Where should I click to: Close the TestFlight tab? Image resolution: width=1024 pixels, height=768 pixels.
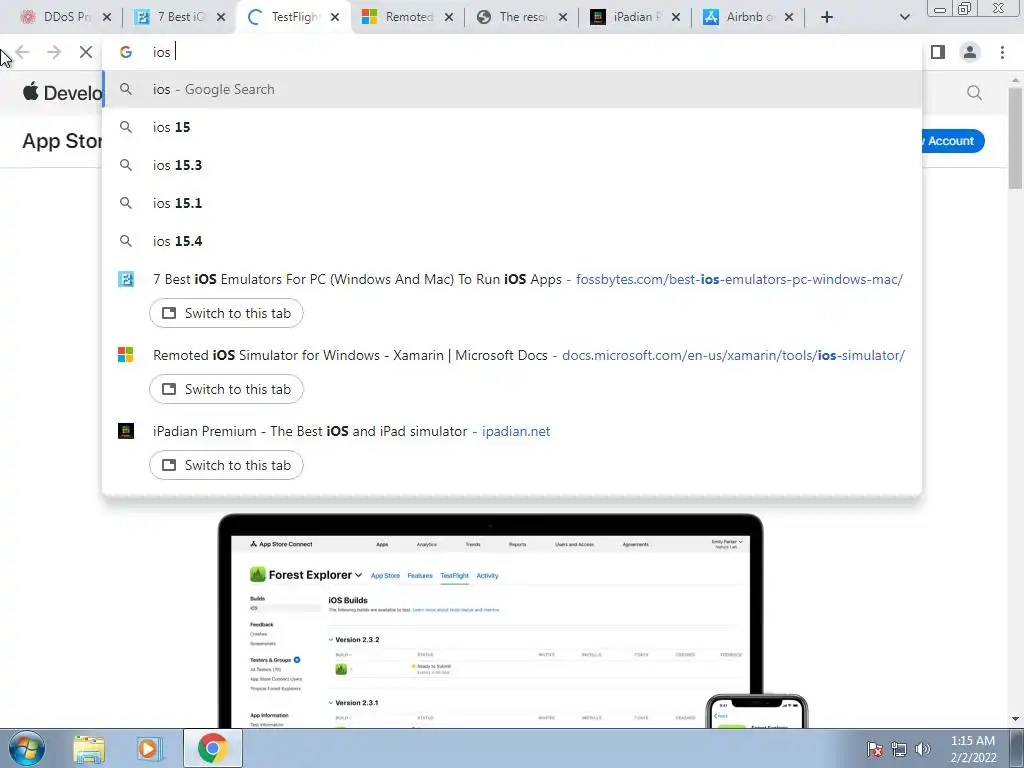coord(335,17)
